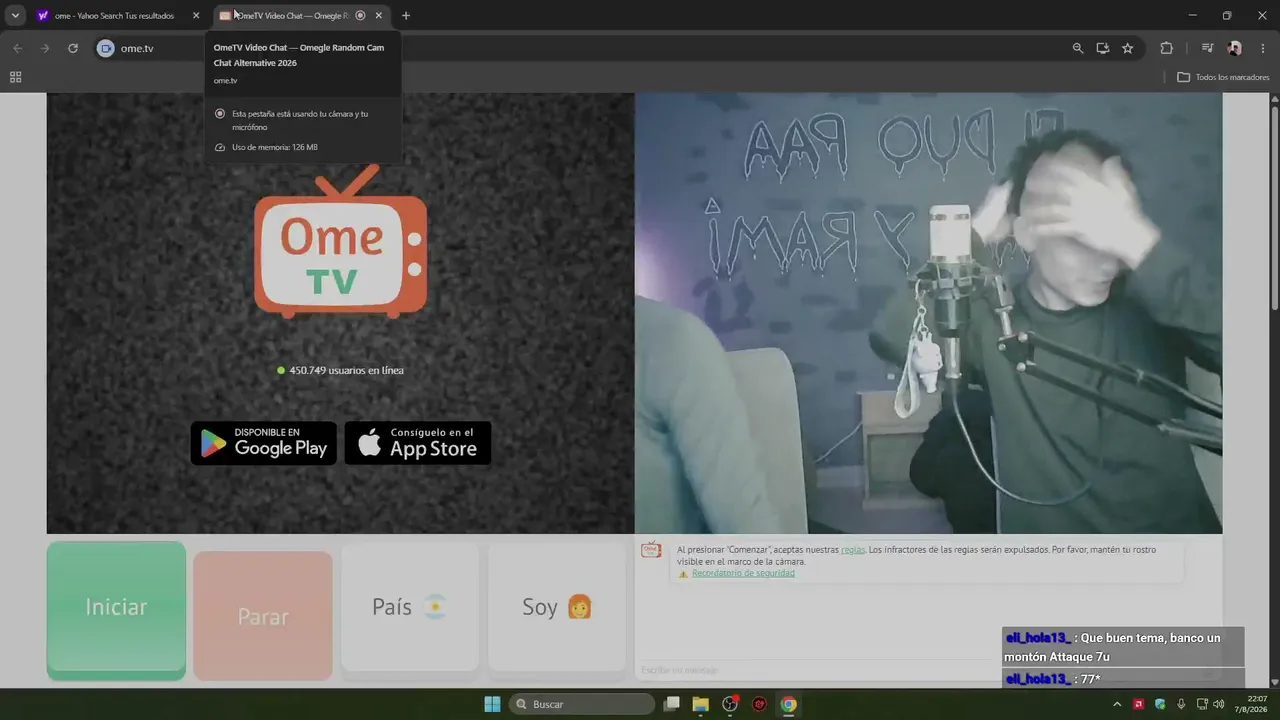
Task: Open the zoom magnifier icon in address bar
Action: [x=1078, y=48]
